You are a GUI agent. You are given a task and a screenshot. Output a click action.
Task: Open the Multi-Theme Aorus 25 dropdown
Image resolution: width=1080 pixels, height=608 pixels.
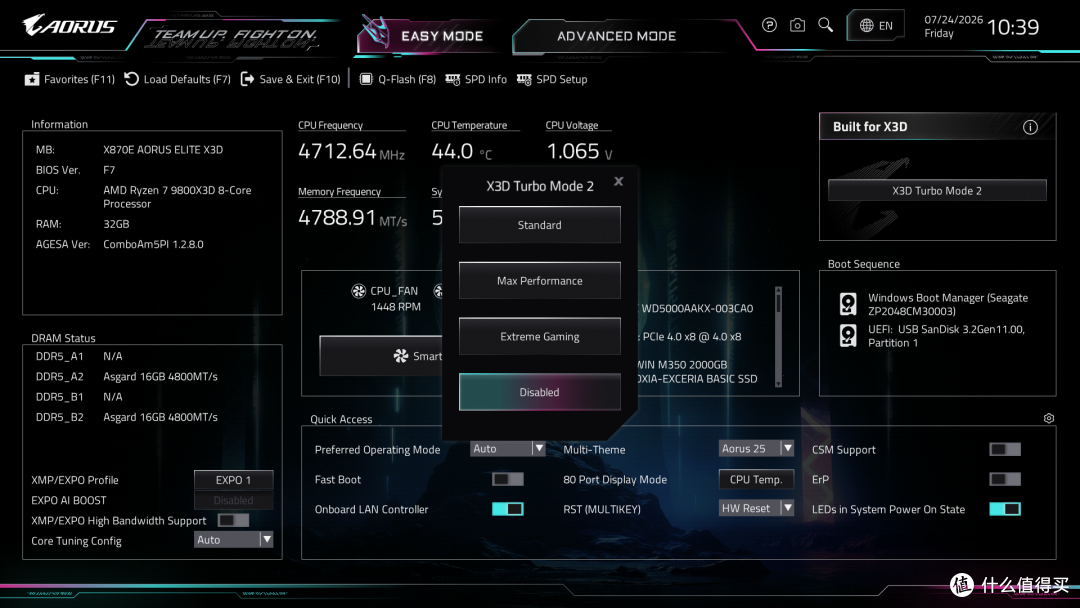tap(756, 448)
